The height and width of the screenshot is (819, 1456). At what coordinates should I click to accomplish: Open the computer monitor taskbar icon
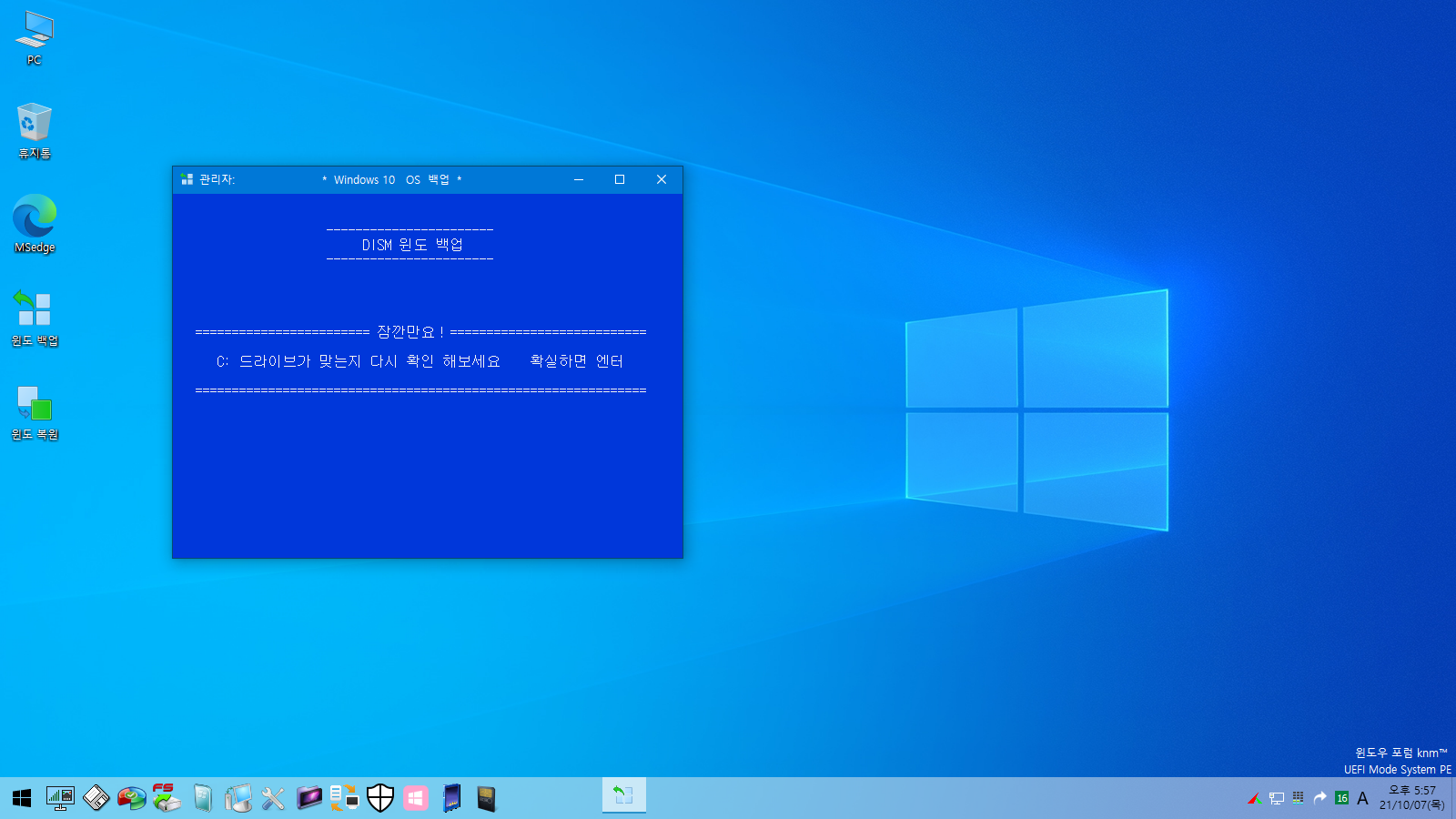(x=238, y=798)
